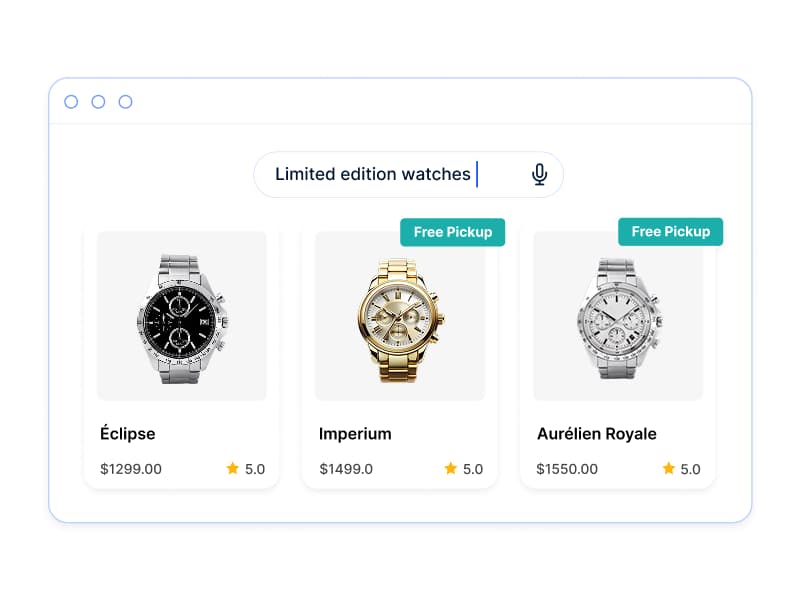Open the silver Aurélien Royale watch image
The width and height of the screenshot is (800, 600).
618,316
